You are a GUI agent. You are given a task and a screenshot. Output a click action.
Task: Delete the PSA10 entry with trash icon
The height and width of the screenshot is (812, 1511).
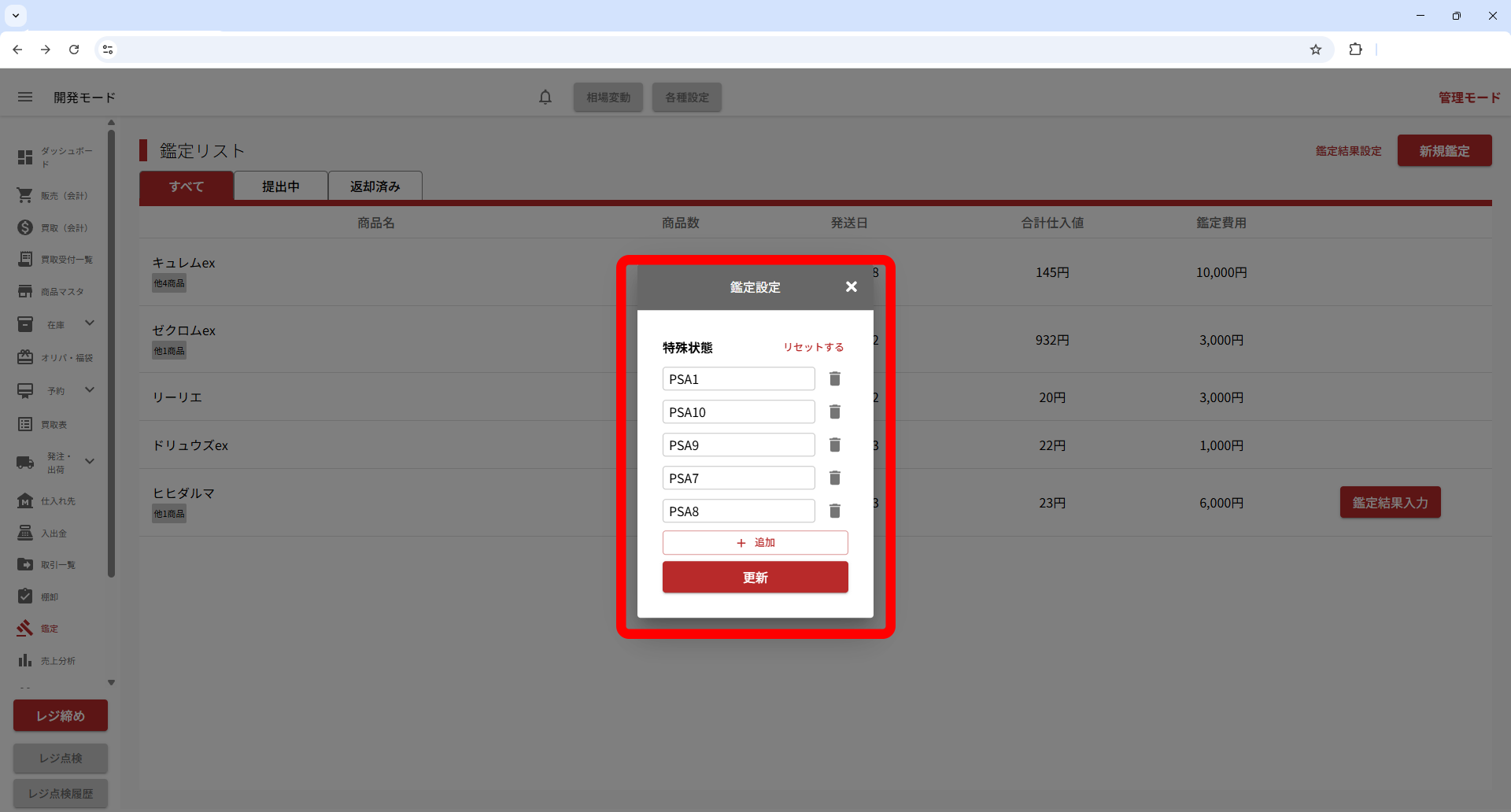(x=835, y=412)
